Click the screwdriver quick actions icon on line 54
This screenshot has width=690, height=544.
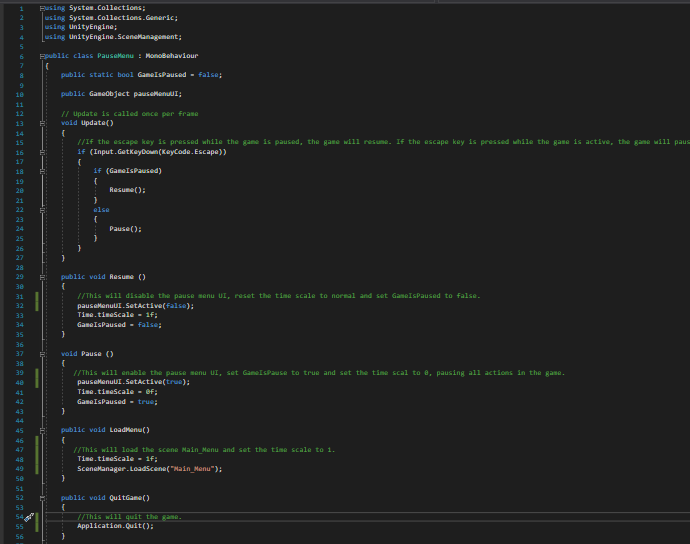pyautogui.click(x=29, y=517)
